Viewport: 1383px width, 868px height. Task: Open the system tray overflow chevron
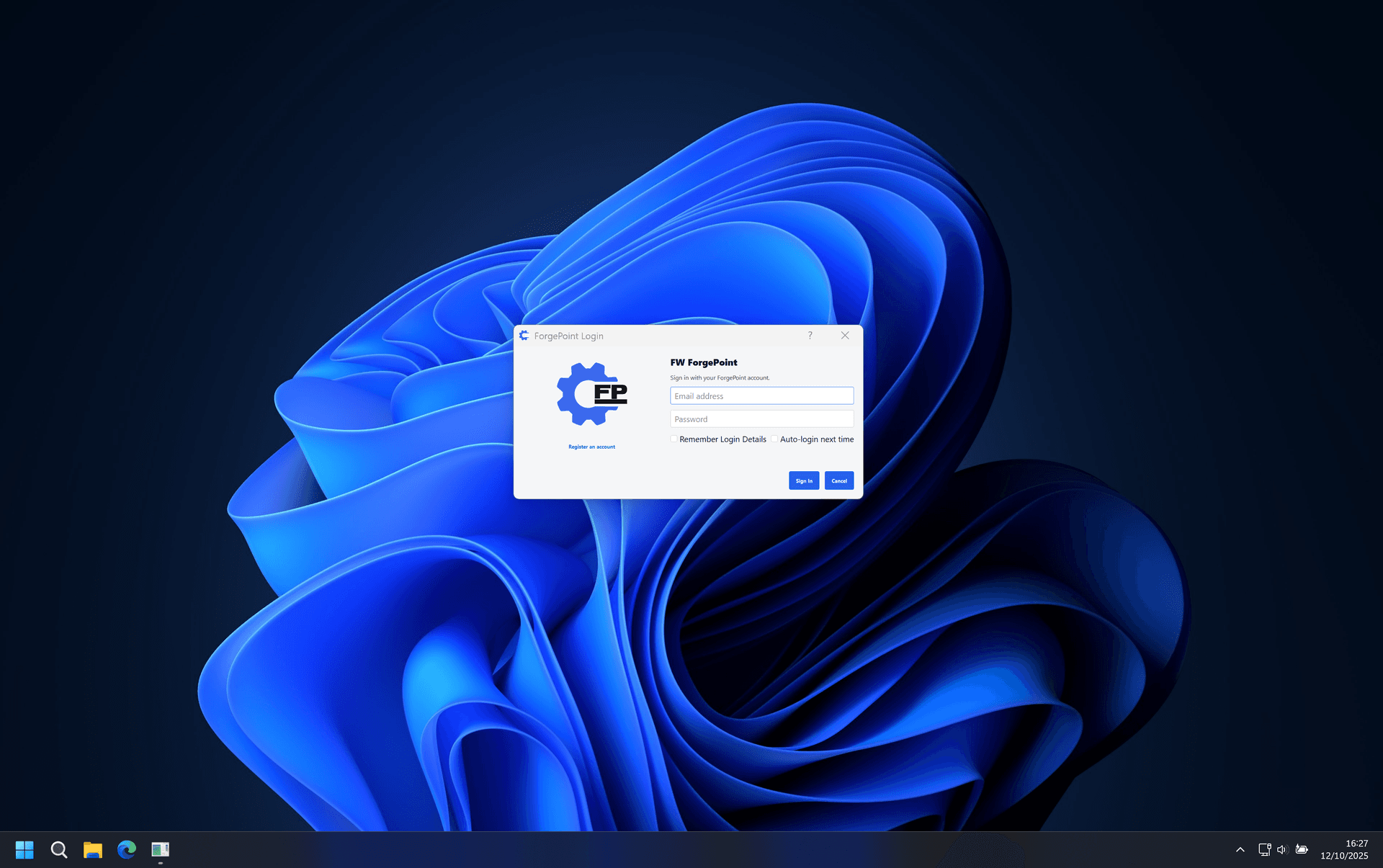[1240, 850]
